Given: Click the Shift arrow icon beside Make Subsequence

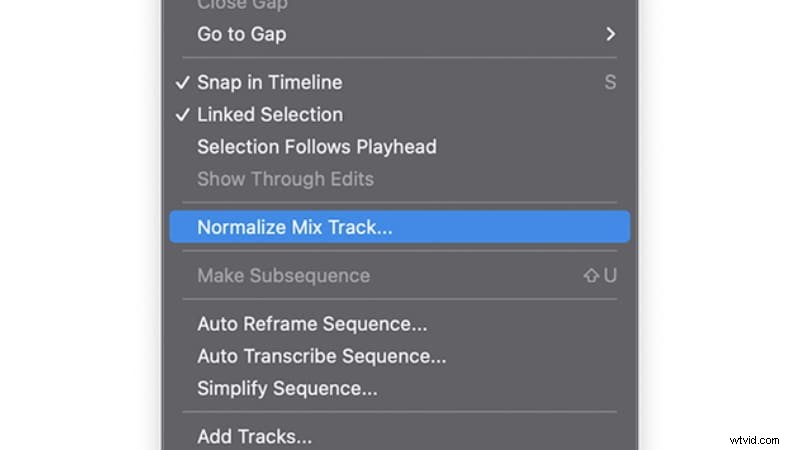Looking at the screenshot, I should pos(591,276).
